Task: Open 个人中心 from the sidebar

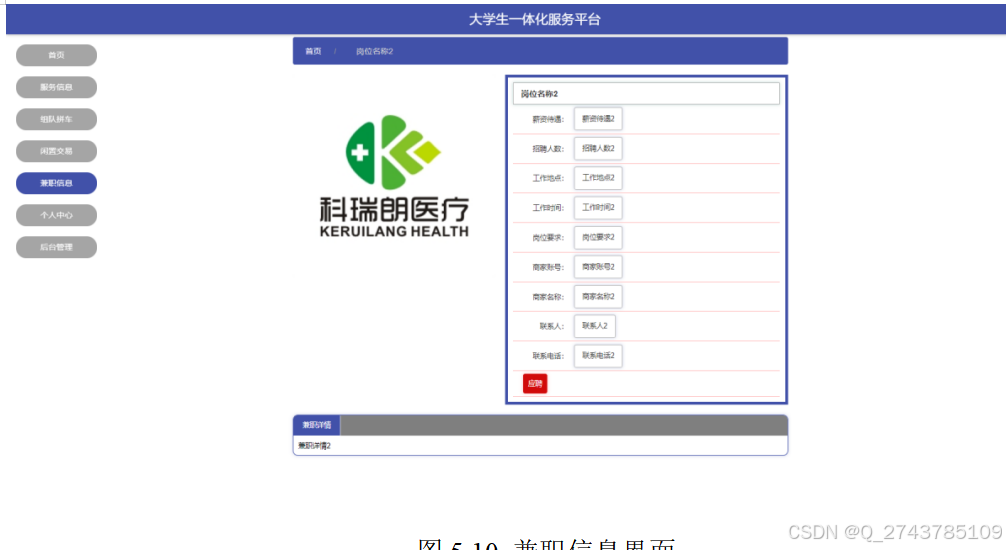Action: click(56, 215)
